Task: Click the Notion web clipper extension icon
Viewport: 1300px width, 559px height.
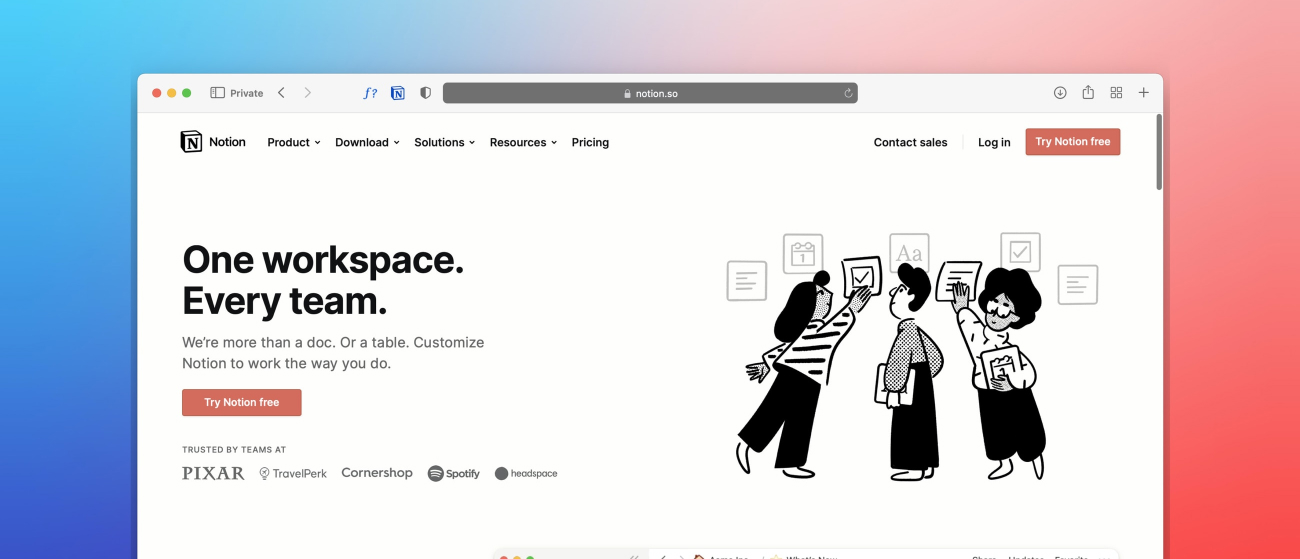Action: (x=398, y=93)
